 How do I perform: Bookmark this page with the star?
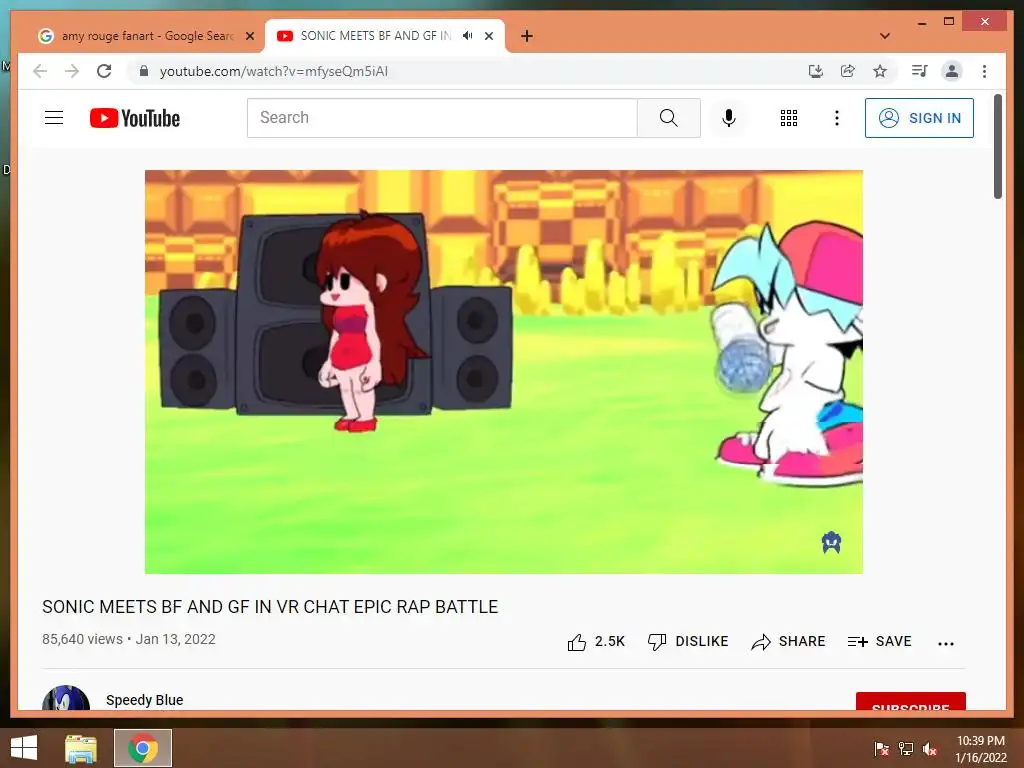pos(880,71)
